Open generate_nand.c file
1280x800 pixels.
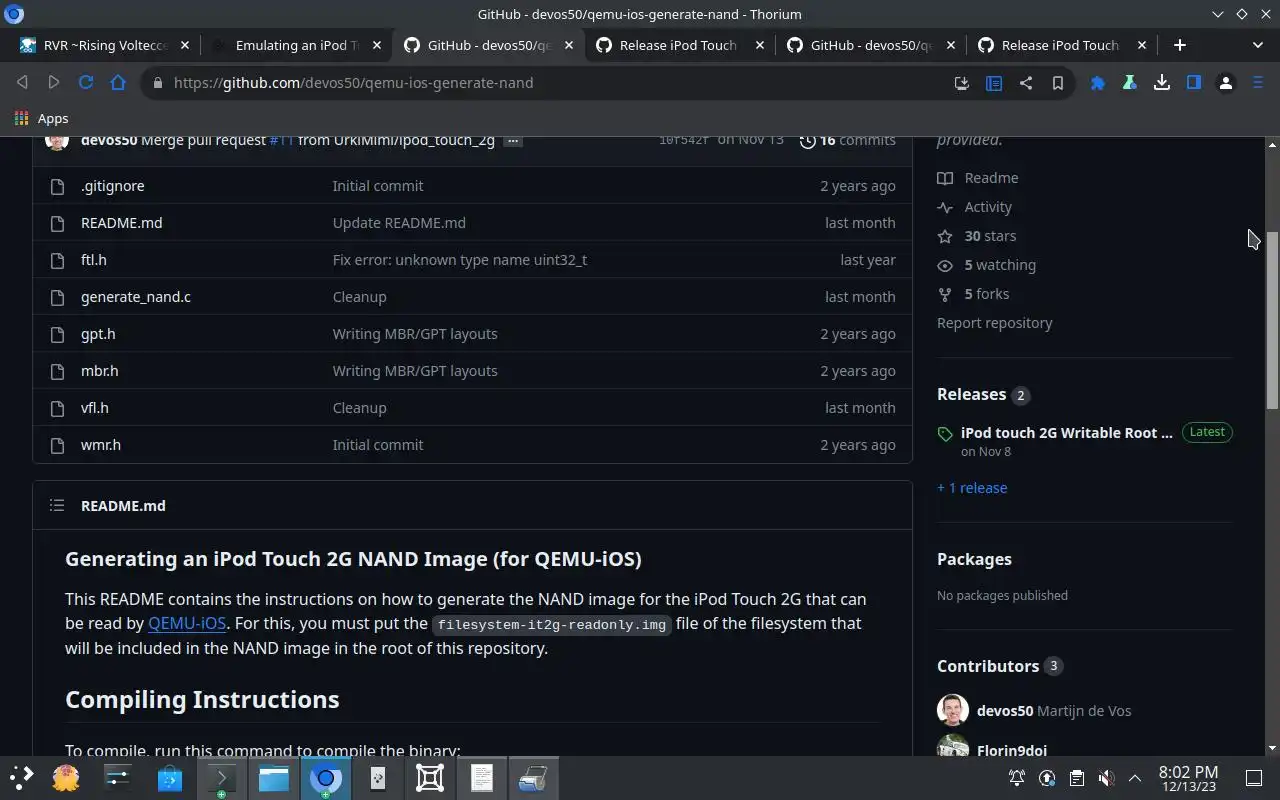tap(135, 297)
